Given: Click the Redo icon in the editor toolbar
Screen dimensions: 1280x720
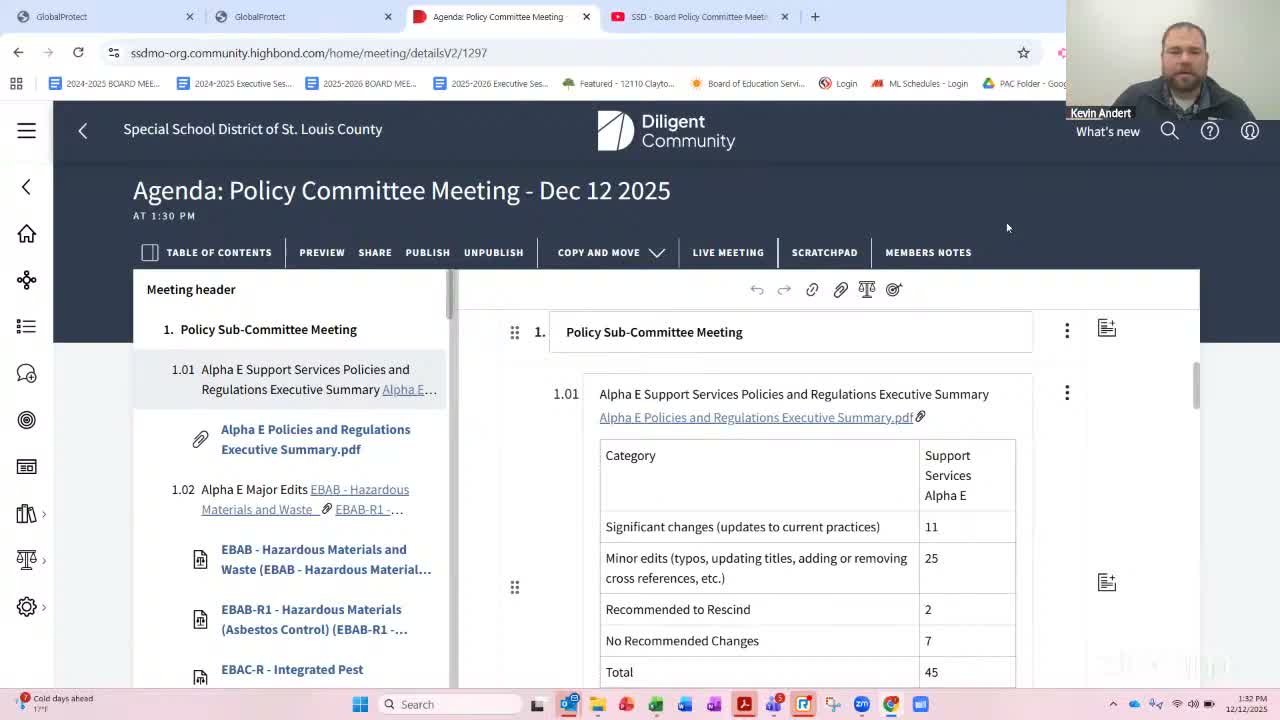Looking at the screenshot, I should pyautogui.click(x=784, y=289).
